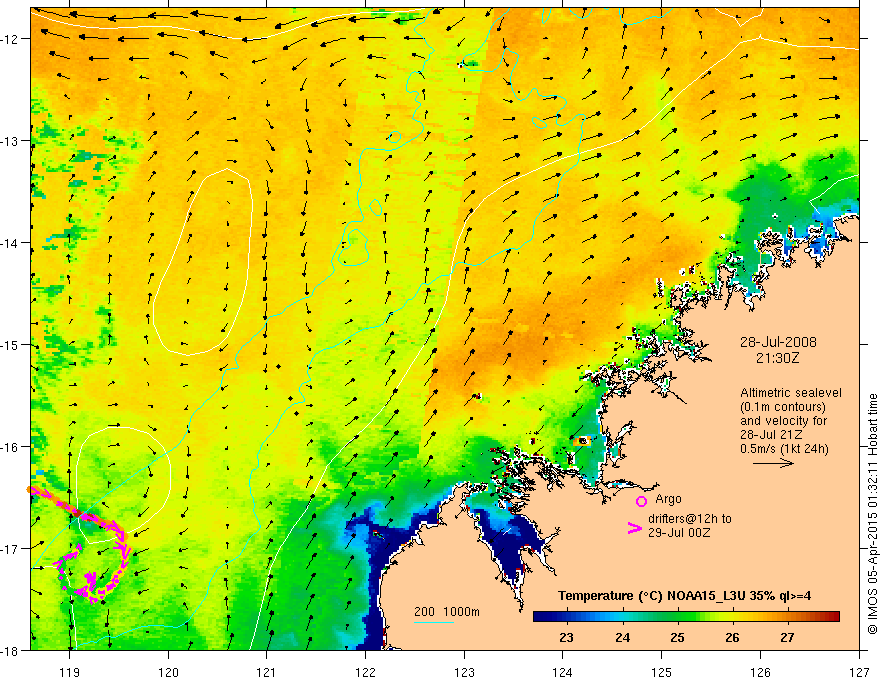Click the 'Altimetric sealevel' legend text
Image resolution: width=880 pixels, height=680 pixels.
pyautogui.click(x=791, y=393)
